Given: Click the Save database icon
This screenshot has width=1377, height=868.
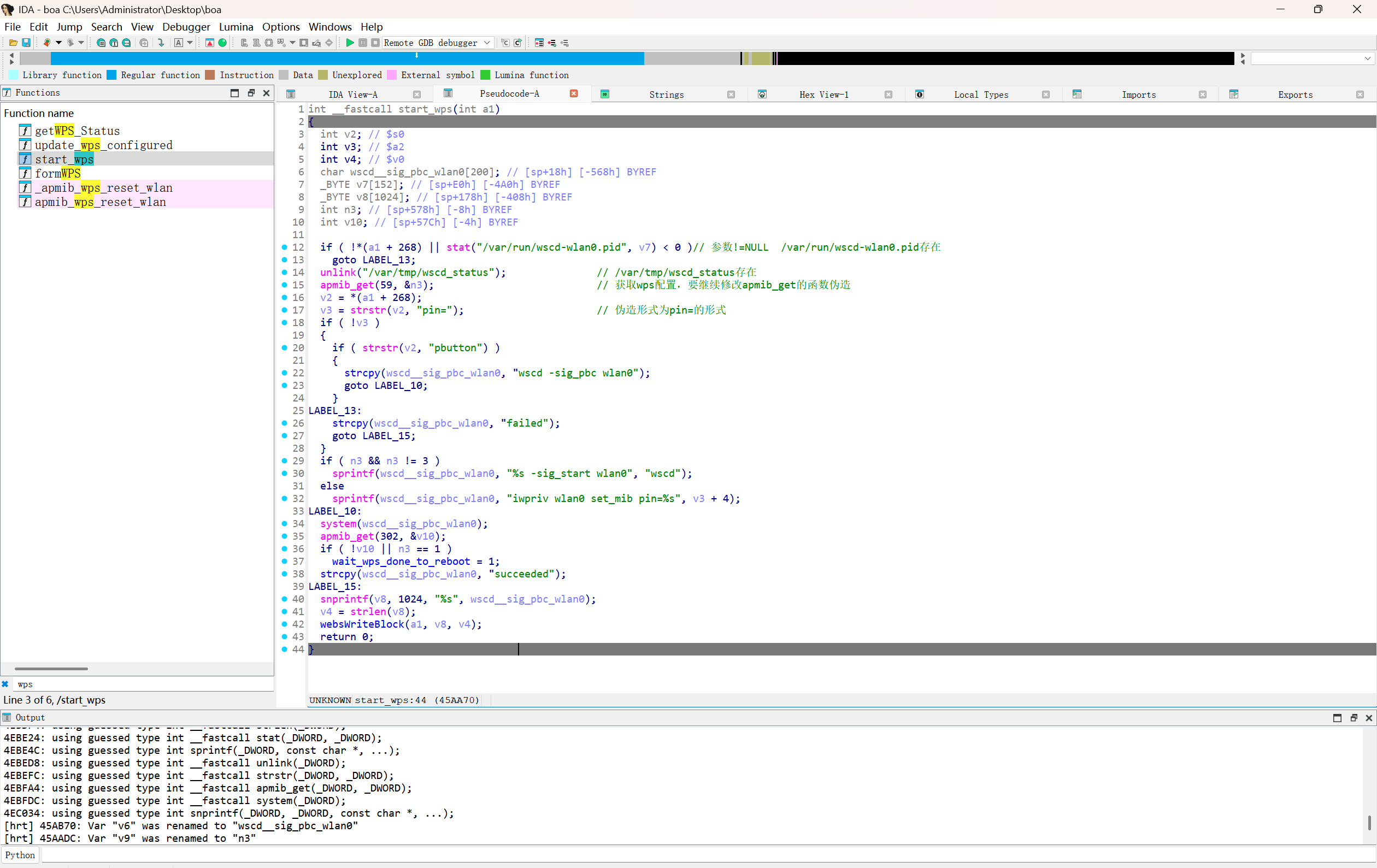Looking at the screenshot, I should tap(26, 43).
